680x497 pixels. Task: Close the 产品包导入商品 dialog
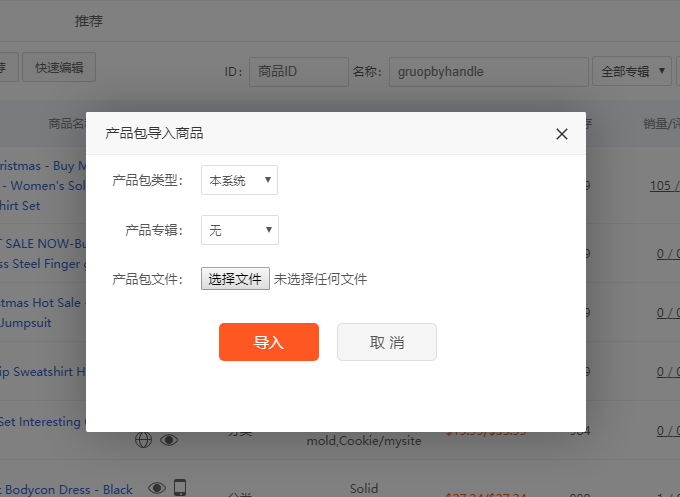[x=562, y=134]
